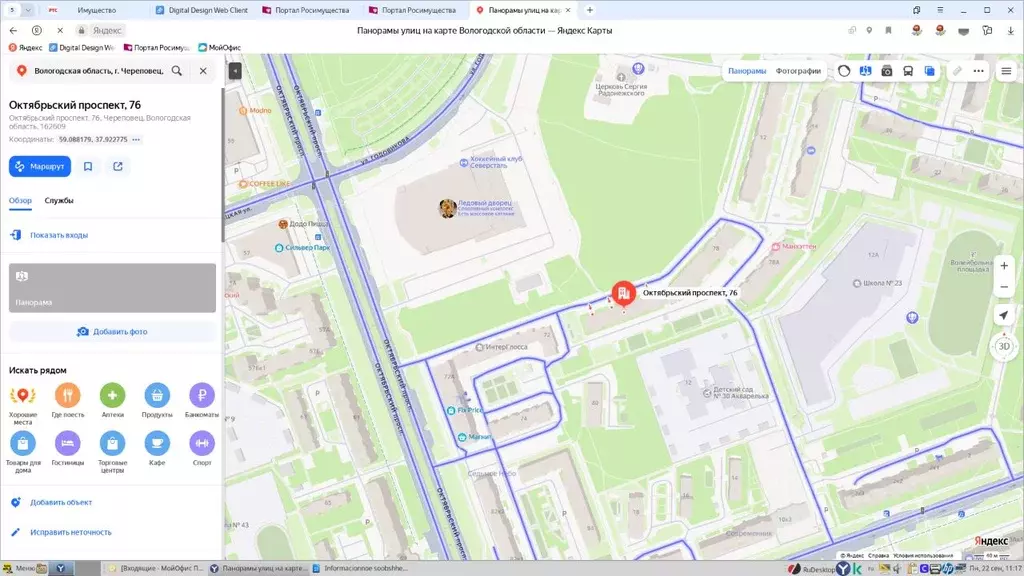Switch to the Службы tab
Screen dimensions: 1024x576
(59, 201)
